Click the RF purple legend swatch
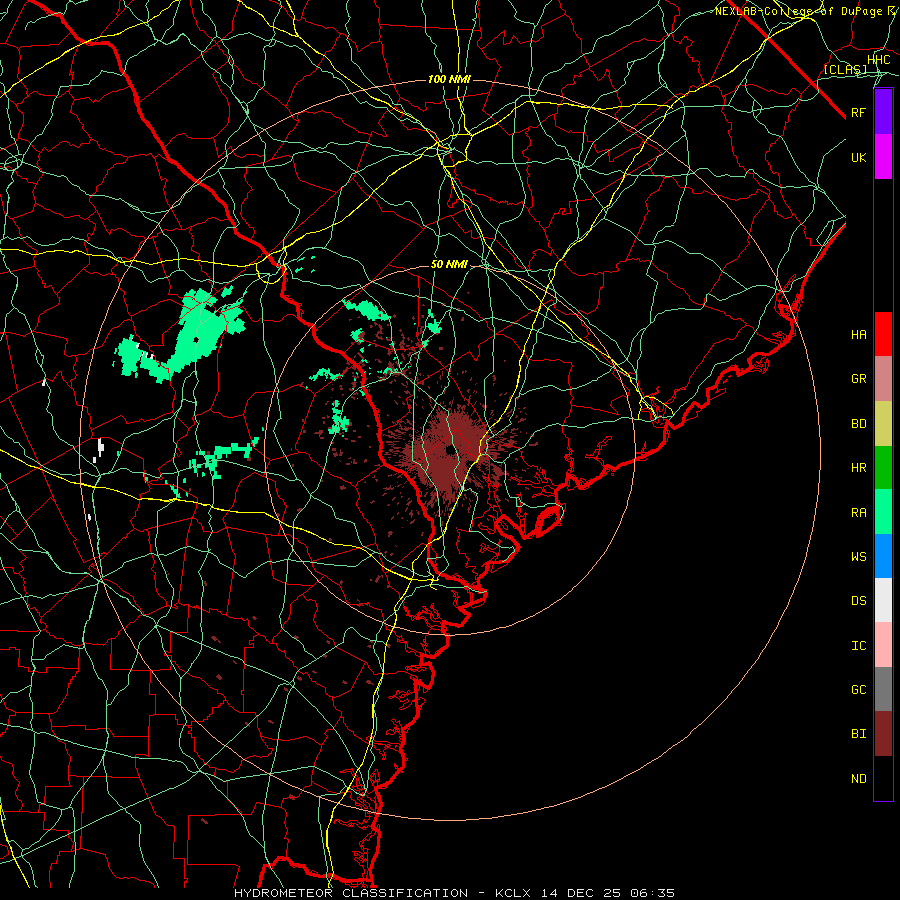This screenshot has height=900, width=900. tap(883, 112)
